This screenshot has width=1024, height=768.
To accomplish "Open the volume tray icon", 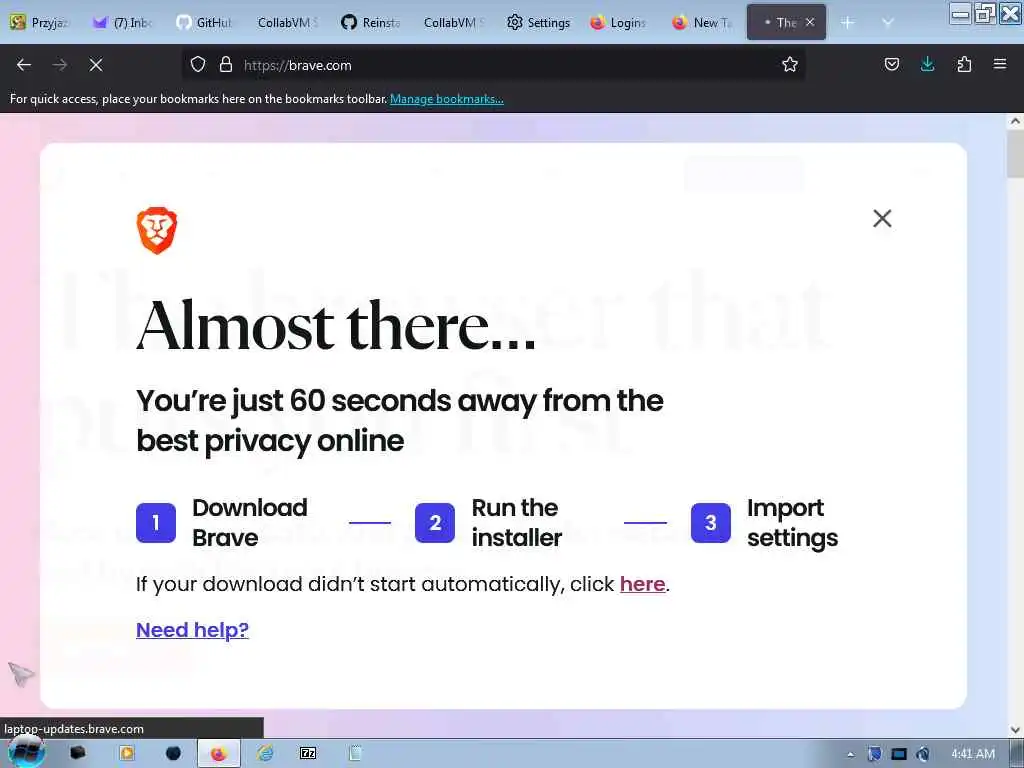I will (x=923, y=754).
